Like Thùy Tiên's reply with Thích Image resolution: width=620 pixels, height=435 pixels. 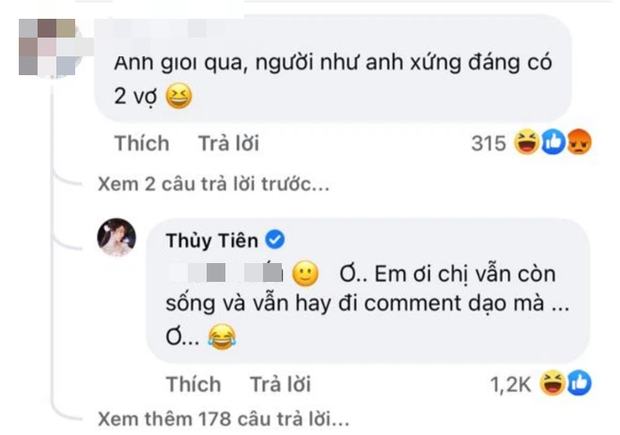pos(193,383)
